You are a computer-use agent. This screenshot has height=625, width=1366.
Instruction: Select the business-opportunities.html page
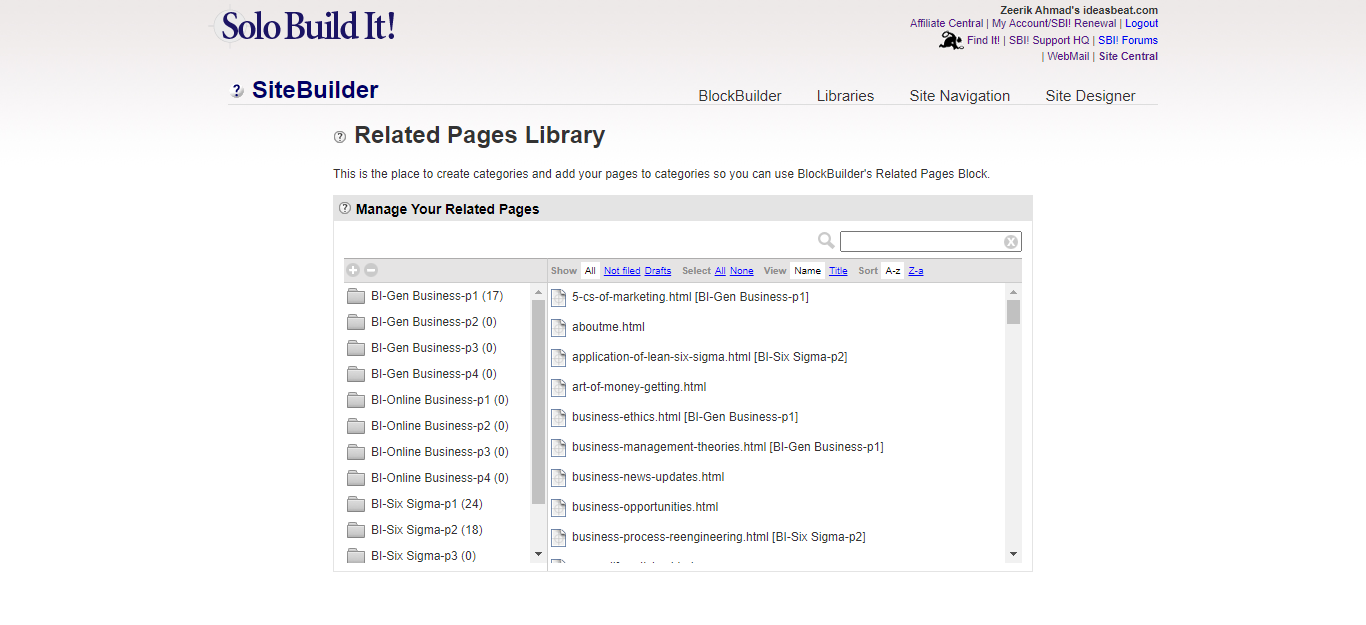click(645, 507)
